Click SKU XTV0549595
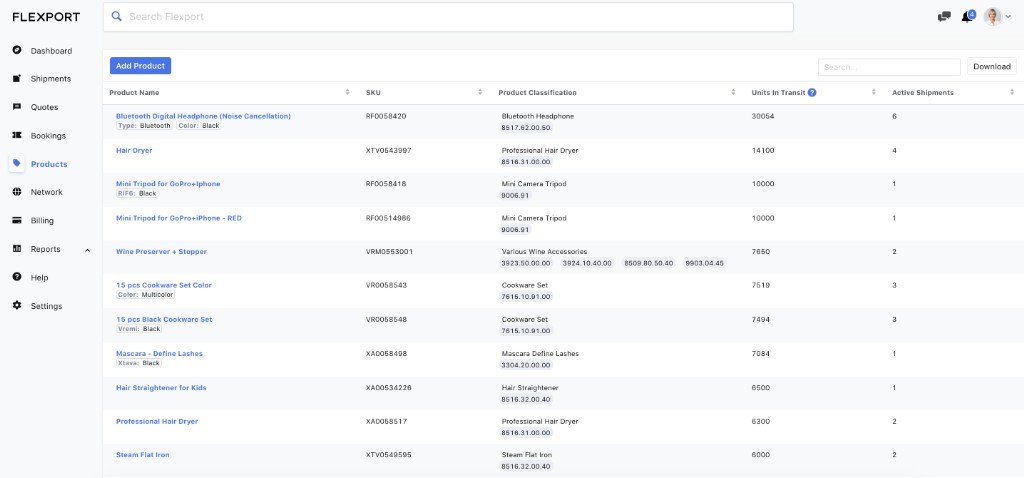 point(389,455)
